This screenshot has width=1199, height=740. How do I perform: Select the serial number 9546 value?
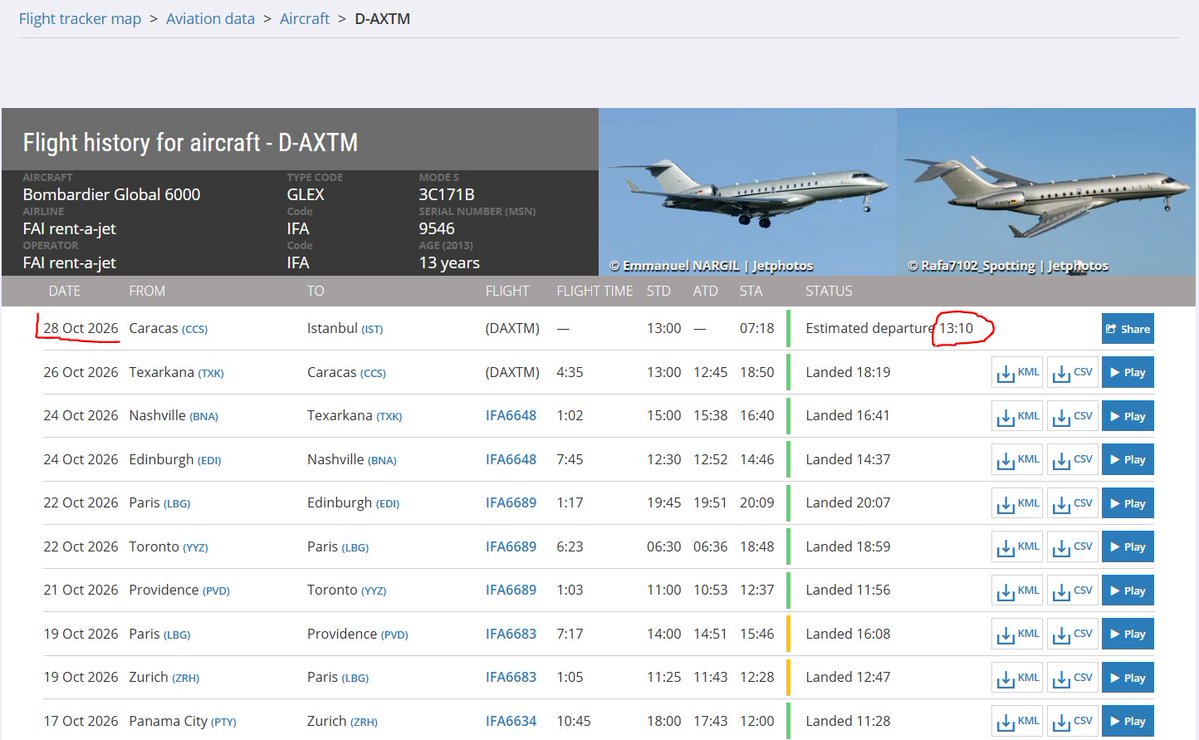click(437, 229)
